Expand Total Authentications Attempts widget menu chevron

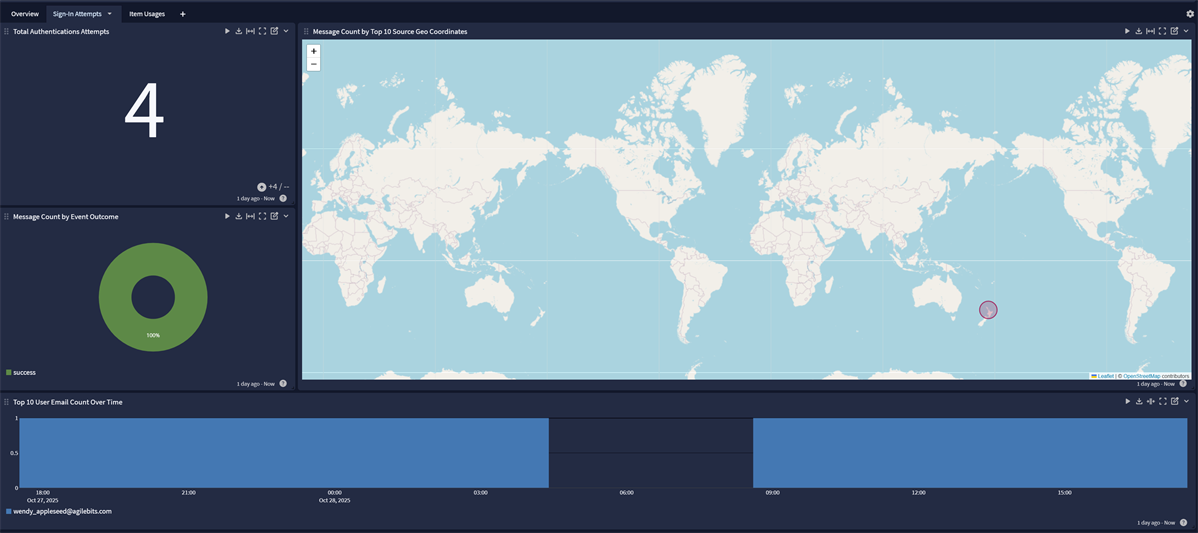click(286, 32)
